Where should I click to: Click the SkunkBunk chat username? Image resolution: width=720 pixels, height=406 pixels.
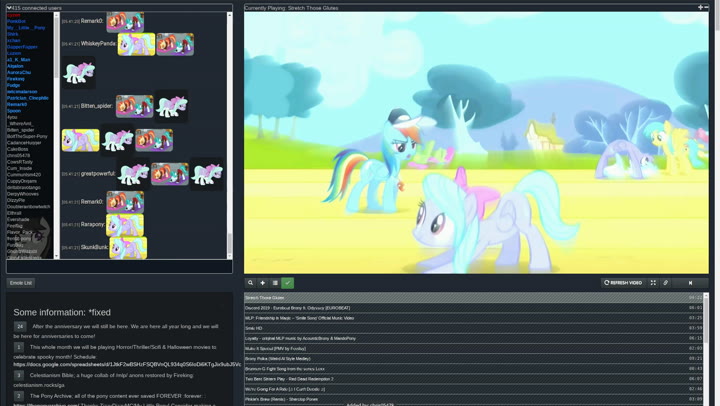pos(94,247)
